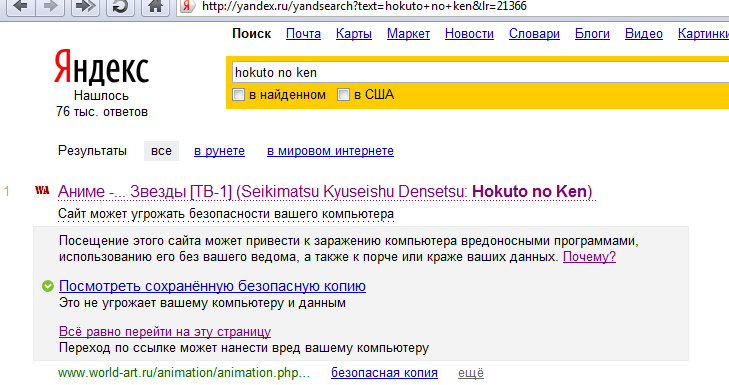Tick the 'в найденном' checkbox

click(239, 95)
